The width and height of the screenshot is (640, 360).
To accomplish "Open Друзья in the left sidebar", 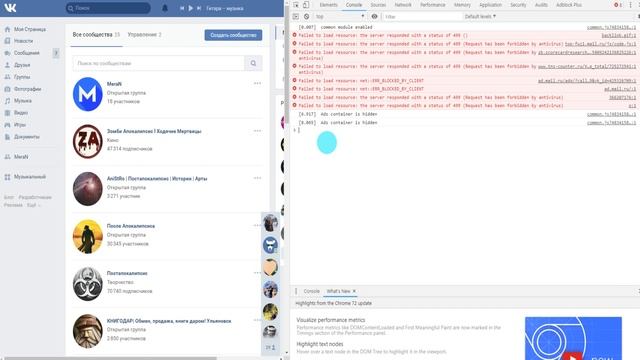I will 22,65.
